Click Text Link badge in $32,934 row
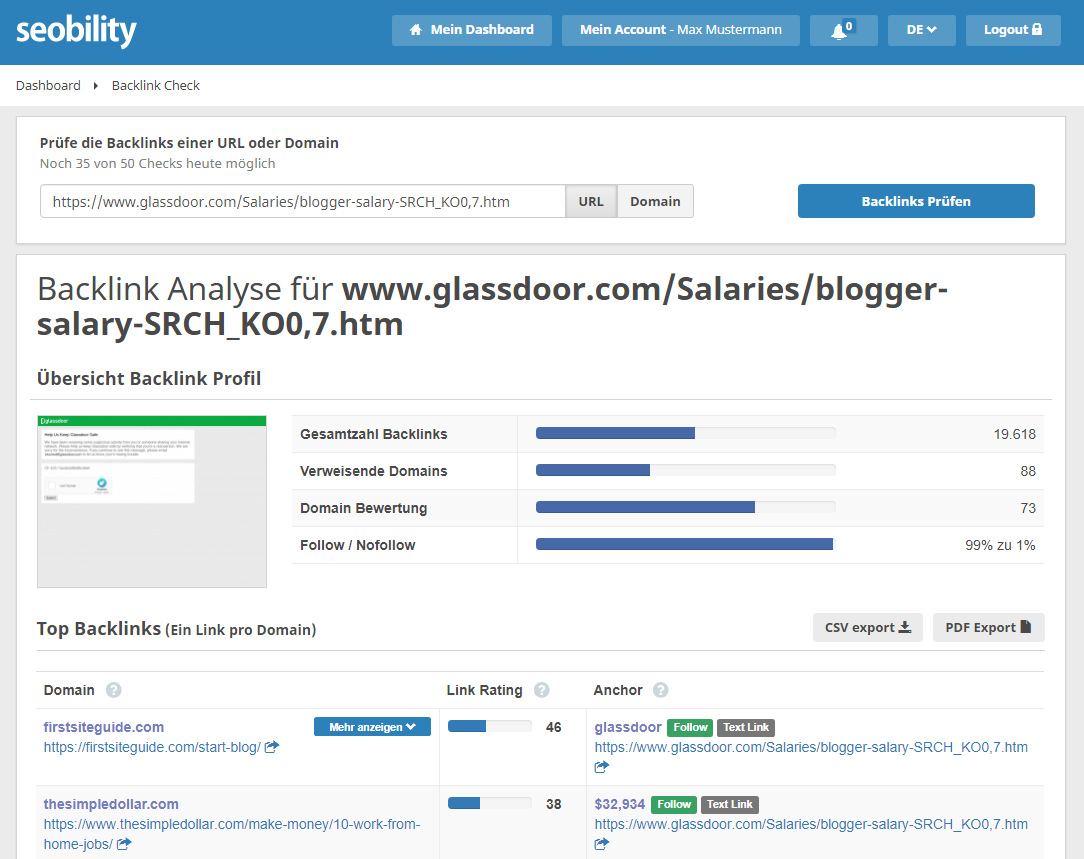 [x=729, y=804]
